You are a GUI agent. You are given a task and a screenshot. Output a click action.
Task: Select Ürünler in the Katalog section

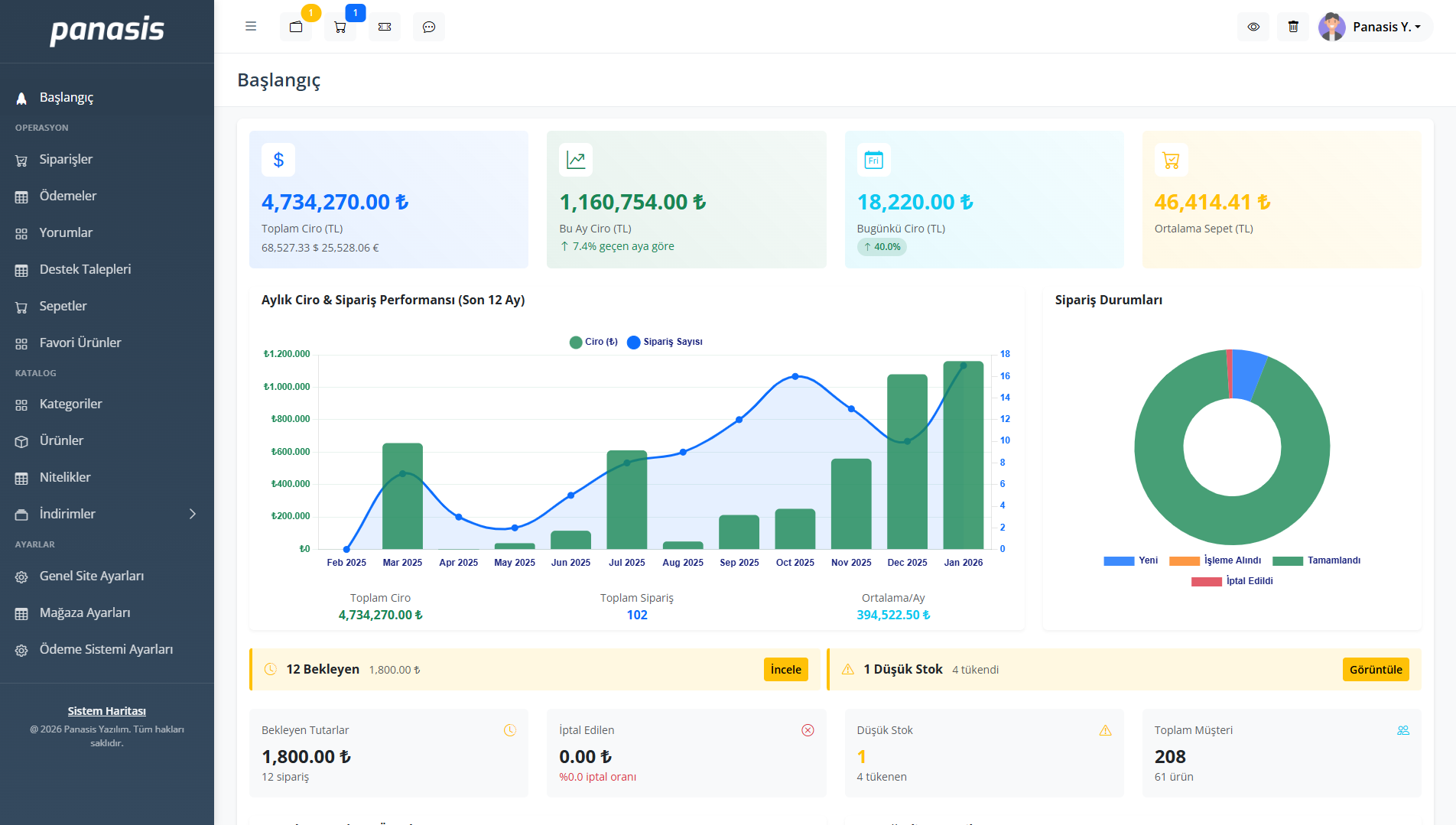pyautogui.click(x=62, y=440)
